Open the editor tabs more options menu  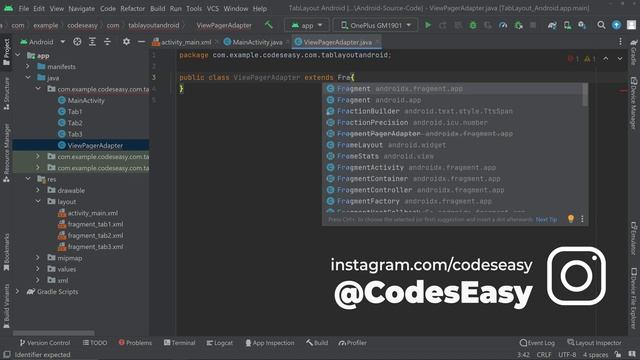(620, 42)
